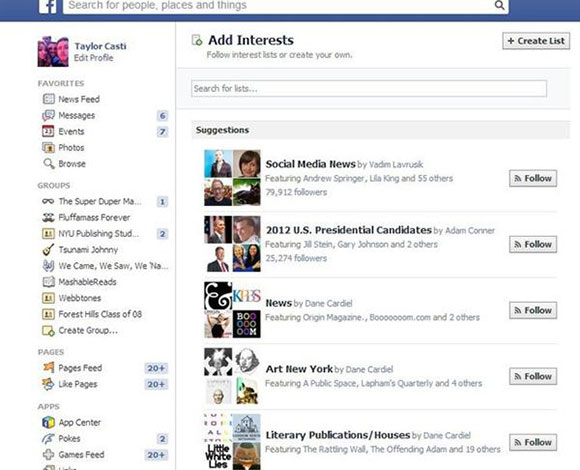Click the App Center cube icon
The image size is (580, 470).
tap(48, 422)
